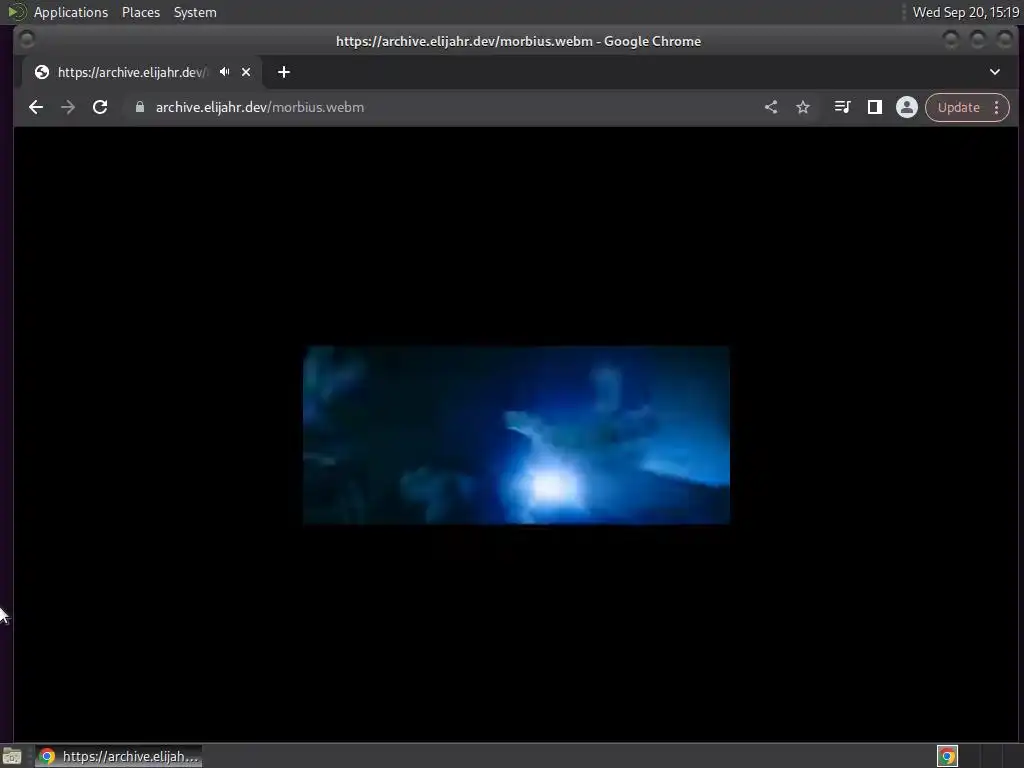Click the clock showing Wed Sep 20

[x=965, y=12]
